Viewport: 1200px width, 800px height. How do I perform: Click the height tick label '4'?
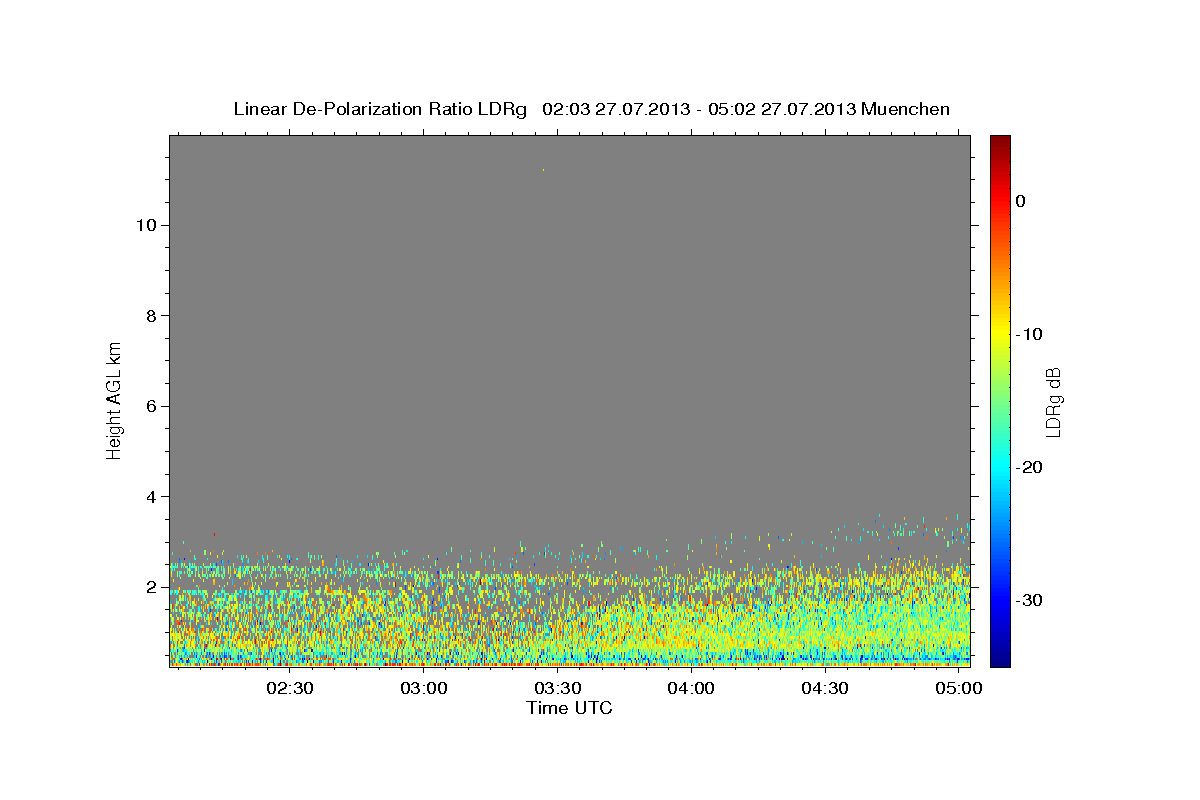pyautogui.click(x=150, y=497)
